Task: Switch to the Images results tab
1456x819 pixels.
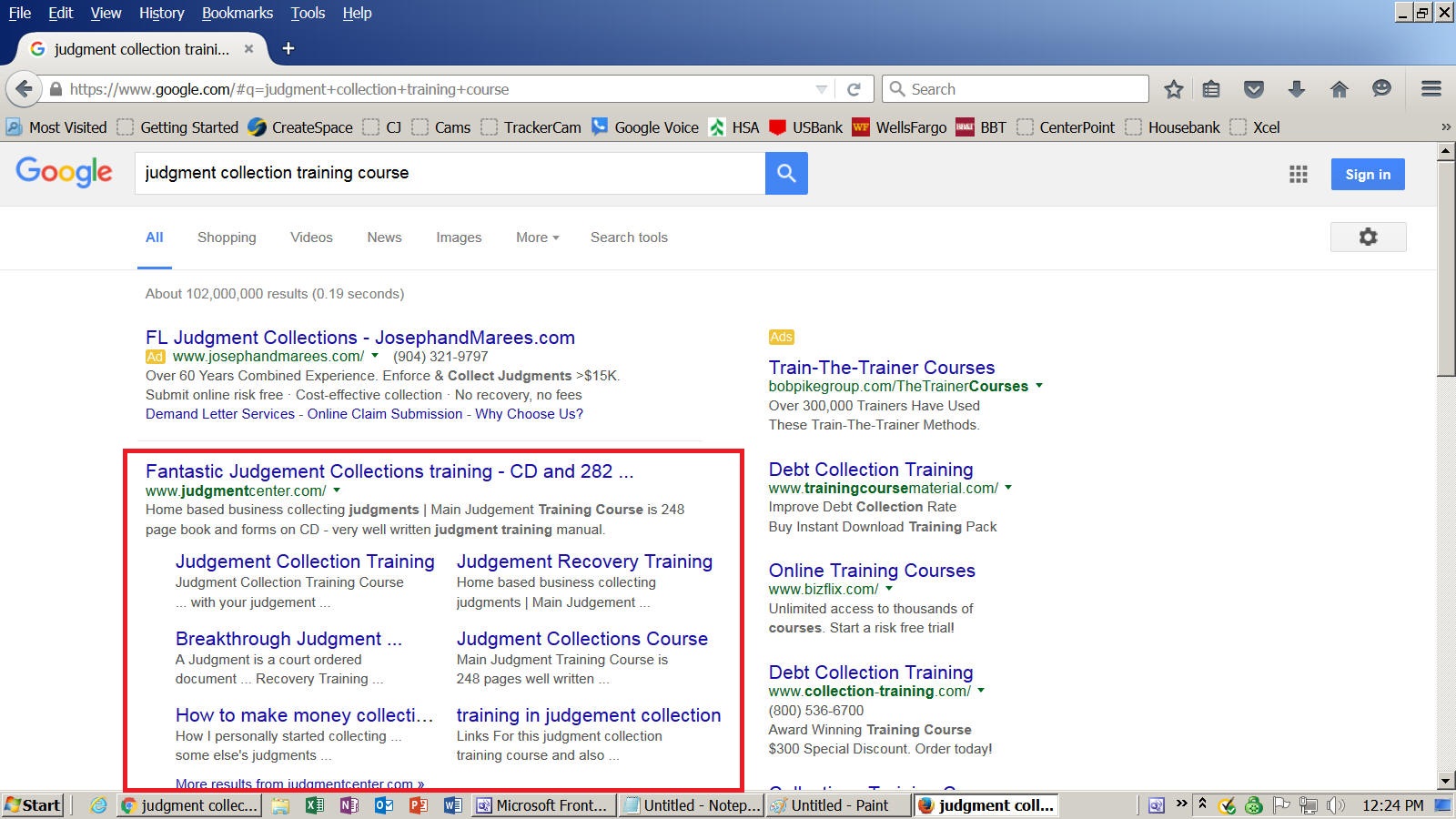Action: (x=459, y=238)
